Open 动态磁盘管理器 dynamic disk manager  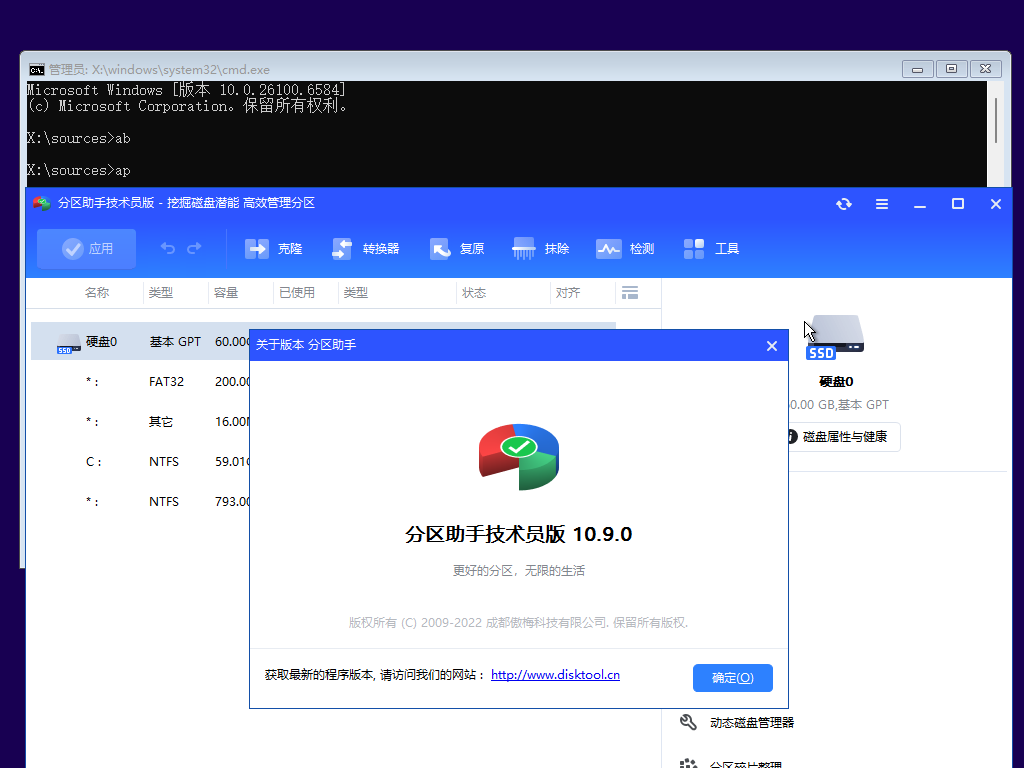coord(752,722)
